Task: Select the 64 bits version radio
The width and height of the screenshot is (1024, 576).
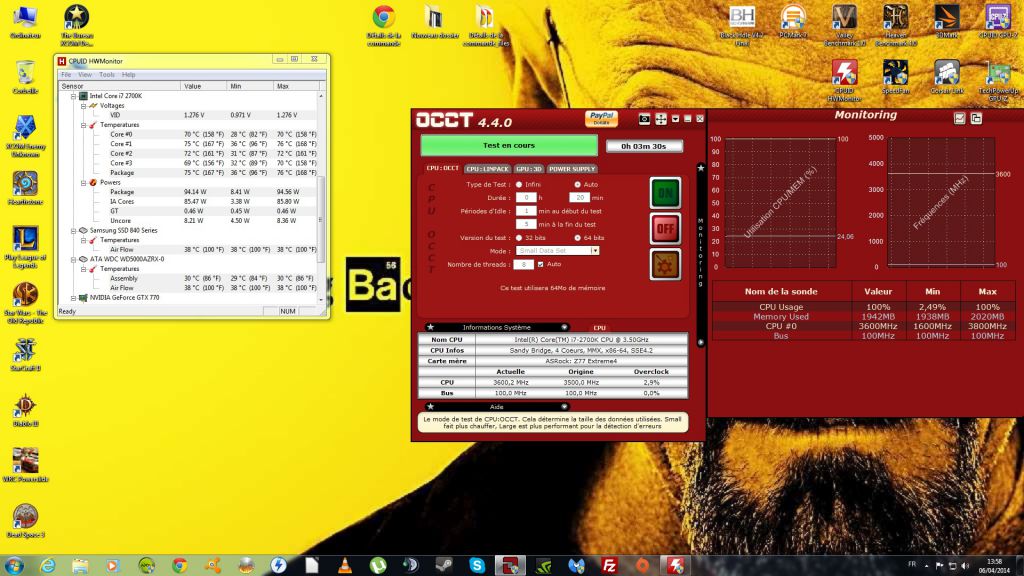Action: coord(577,238)
